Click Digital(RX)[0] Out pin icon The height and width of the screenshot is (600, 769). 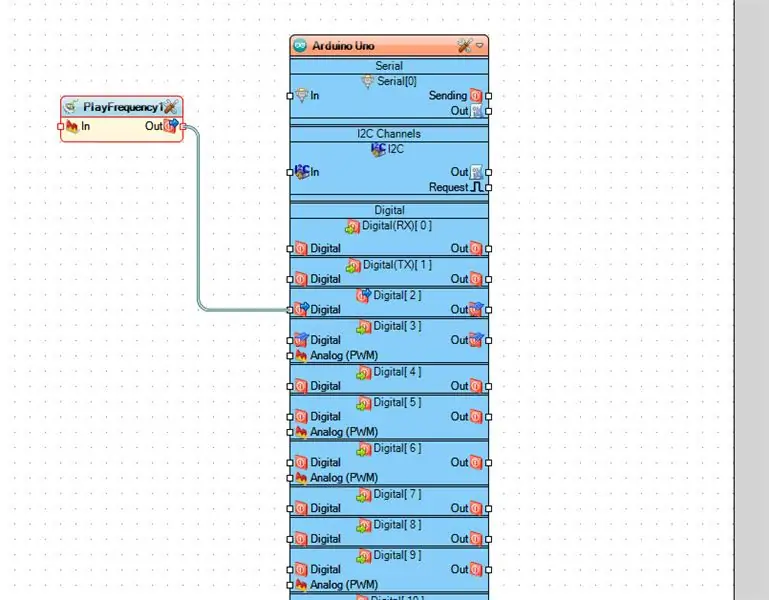(476, 249)
